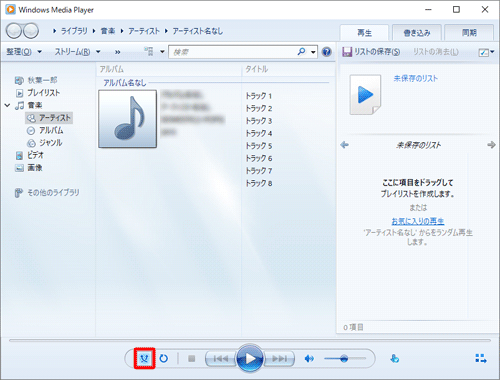Switch to Now Playing mode icon

pyautogui.click(x=481, y=359)
